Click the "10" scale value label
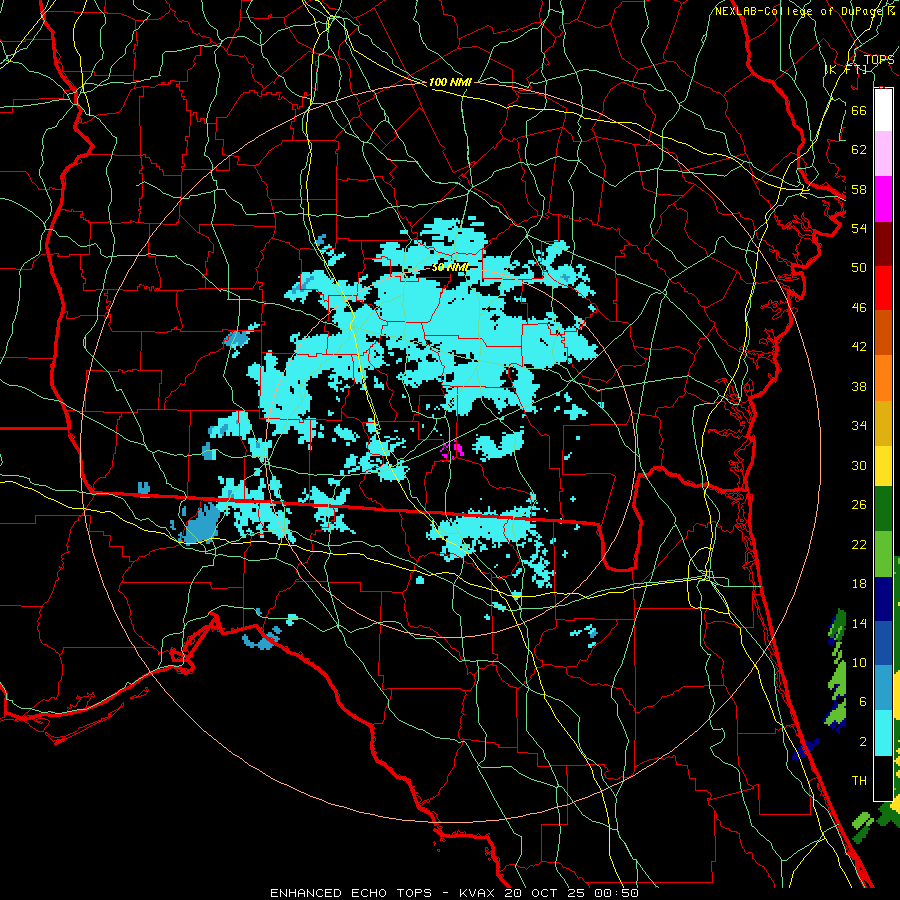This screenshot has width=900, height=900. 859,663
